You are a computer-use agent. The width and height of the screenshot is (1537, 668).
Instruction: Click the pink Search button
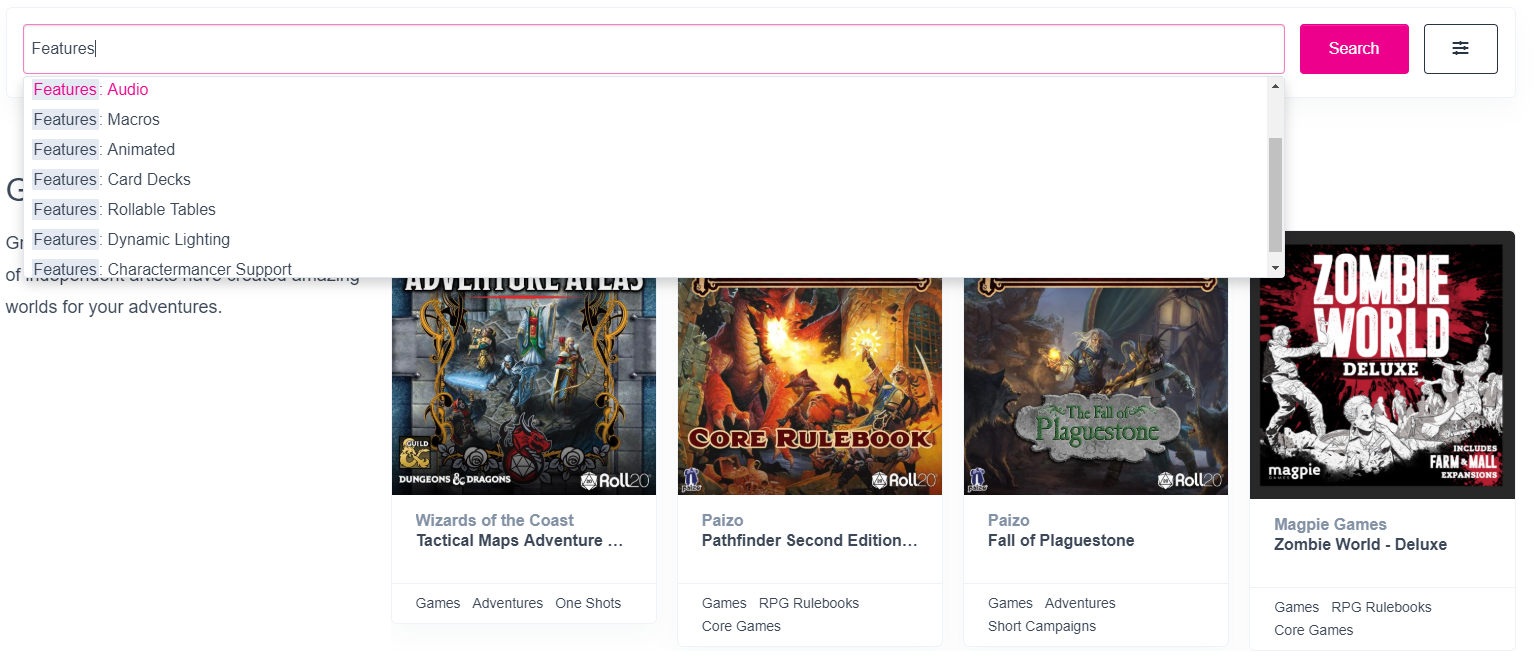click(1353, 49)
